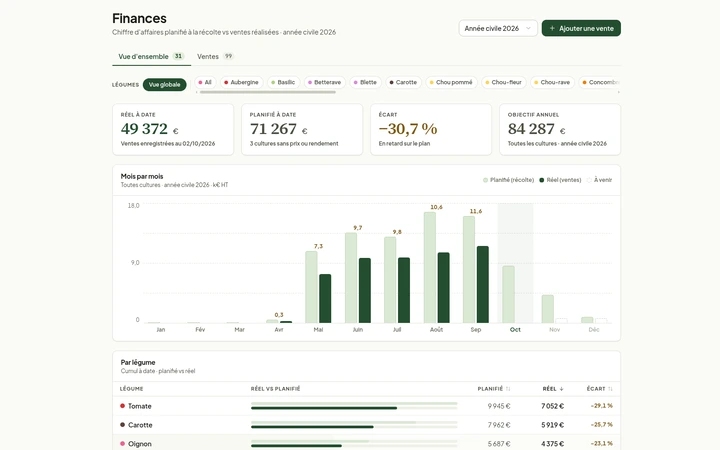
Task: Click the Carotte progress bar
Action: tap(354, 425)
